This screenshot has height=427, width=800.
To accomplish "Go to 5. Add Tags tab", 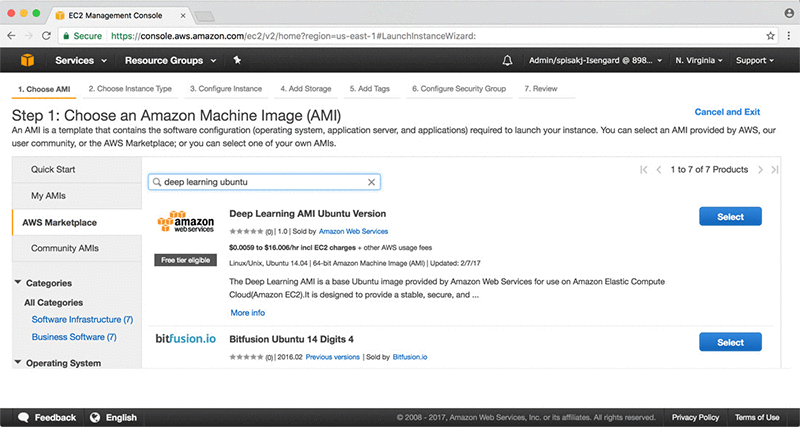I will (370, 89).
